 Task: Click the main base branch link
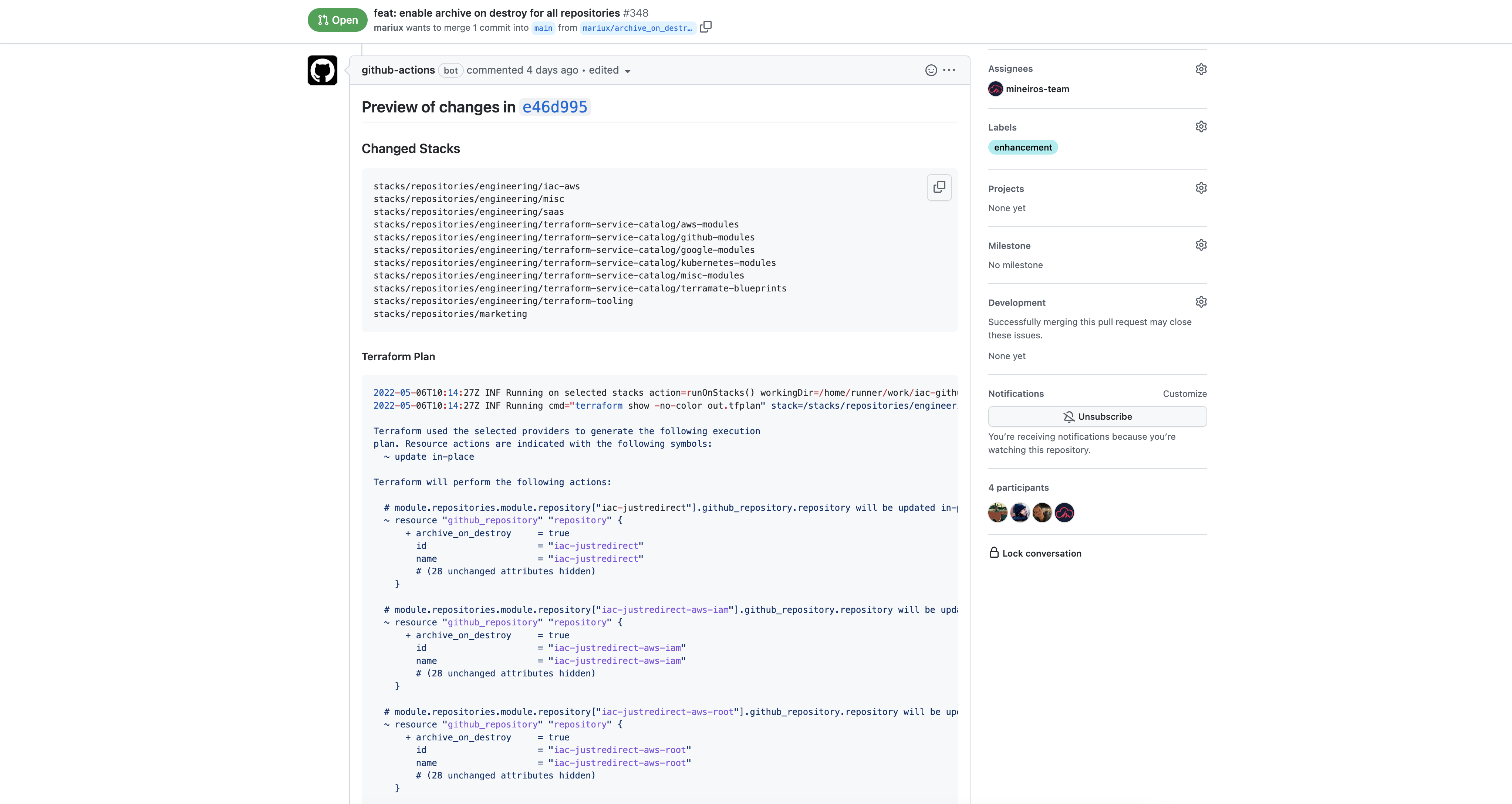[x=543, y=28]
